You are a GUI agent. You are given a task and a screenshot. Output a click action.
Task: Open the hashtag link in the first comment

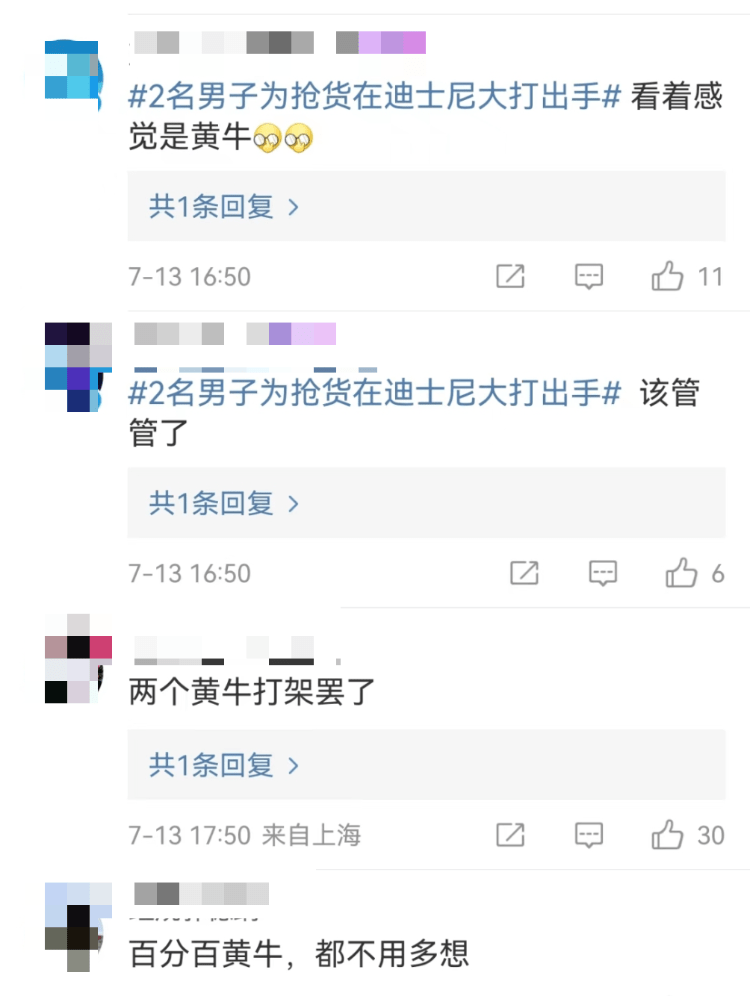tap(375, 96)
